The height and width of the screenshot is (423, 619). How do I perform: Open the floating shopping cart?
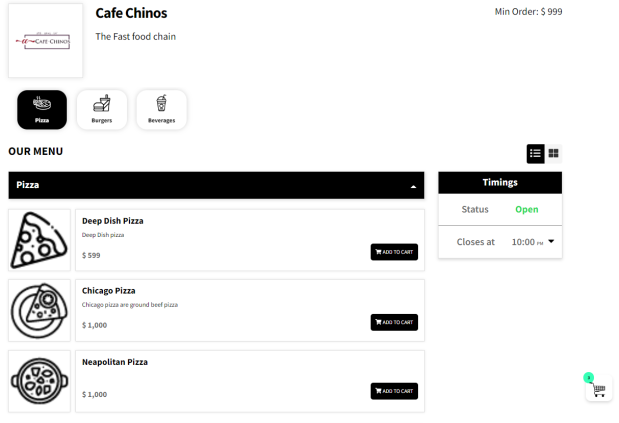tap(599, 390)
